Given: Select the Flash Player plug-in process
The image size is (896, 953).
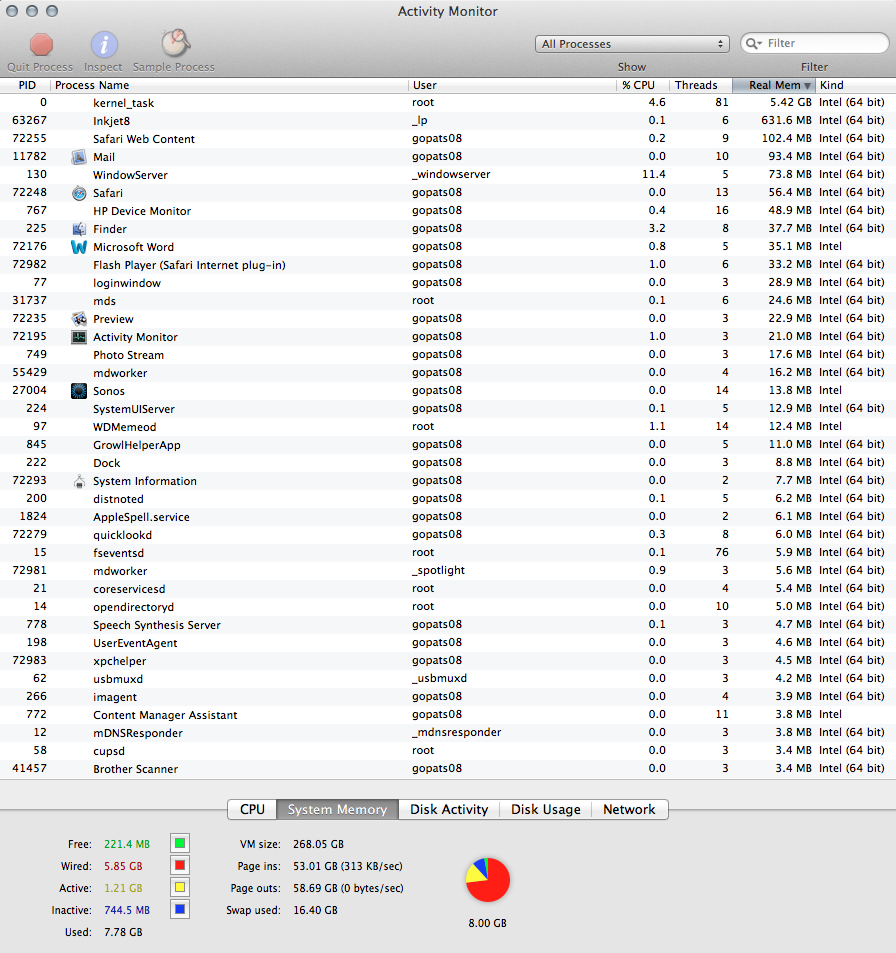Looking at the screenshot, I should (448, 264).
